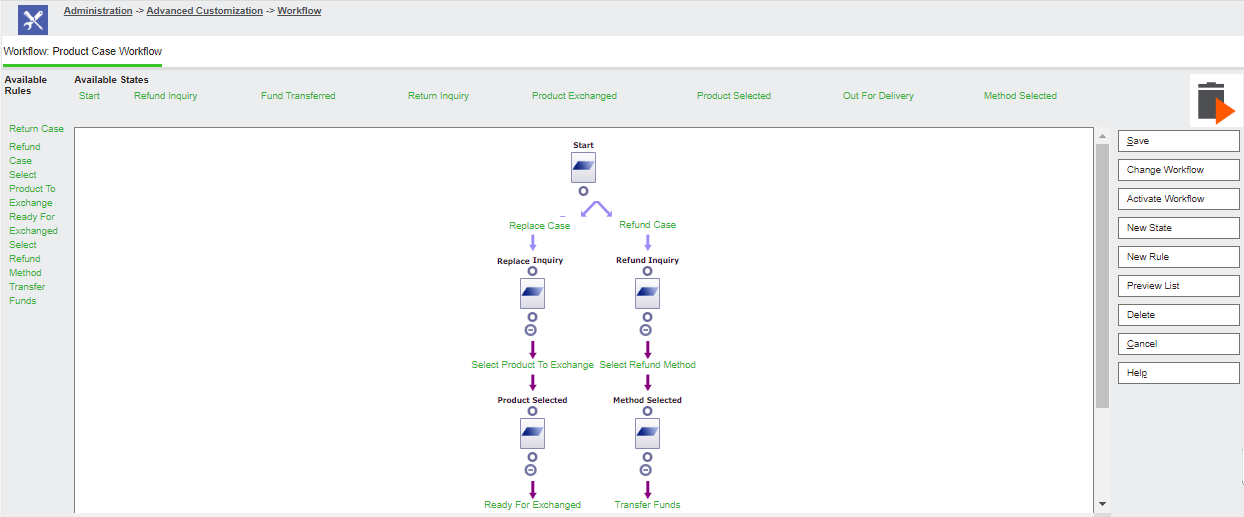Select the Out For Delivery available state
Viewport: 1244px width, 517px height.
[878, 96]
